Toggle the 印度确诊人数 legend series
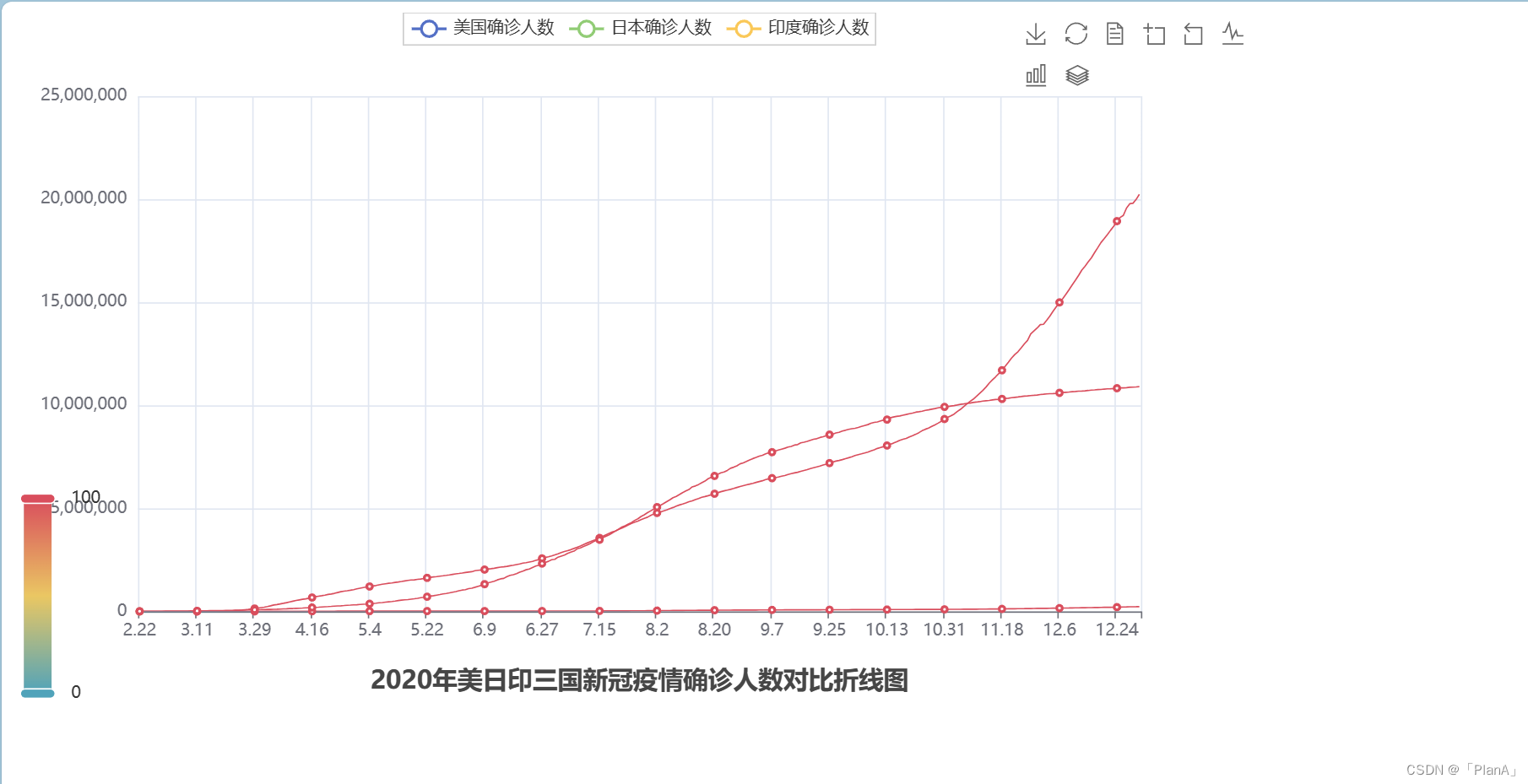This screenshot has height=784, width=1528. 798,28
